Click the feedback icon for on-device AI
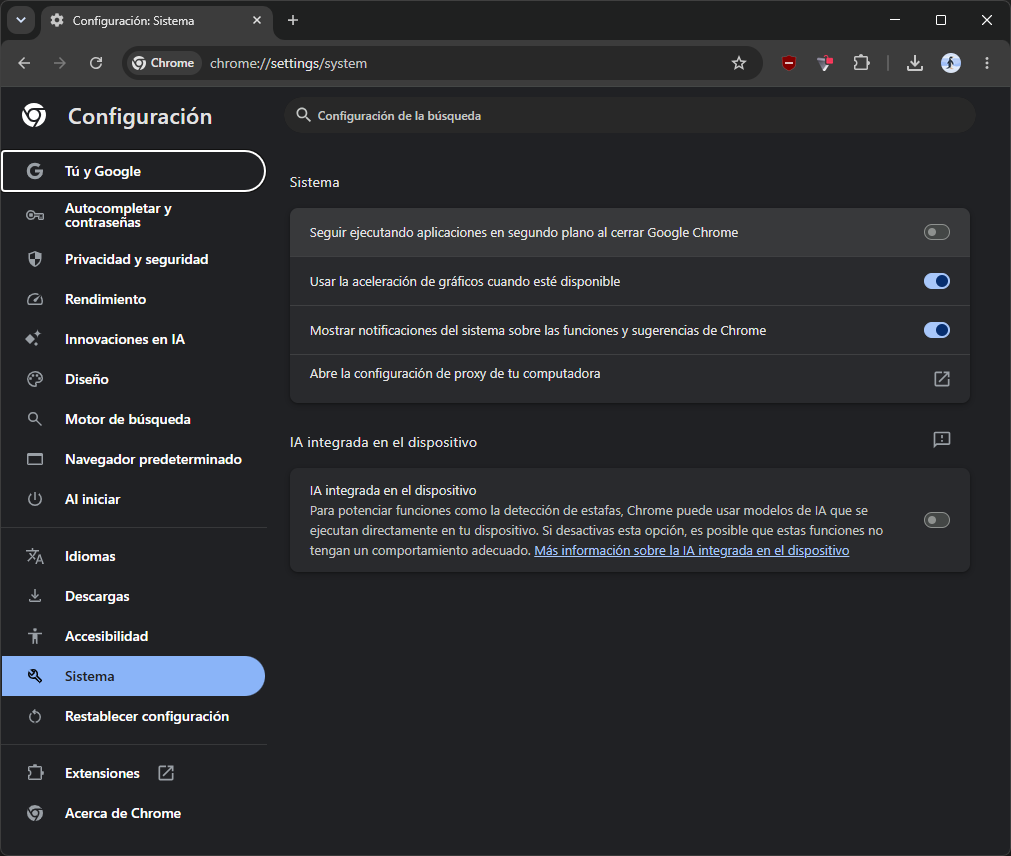1011x856 pixels. (941, 440)
